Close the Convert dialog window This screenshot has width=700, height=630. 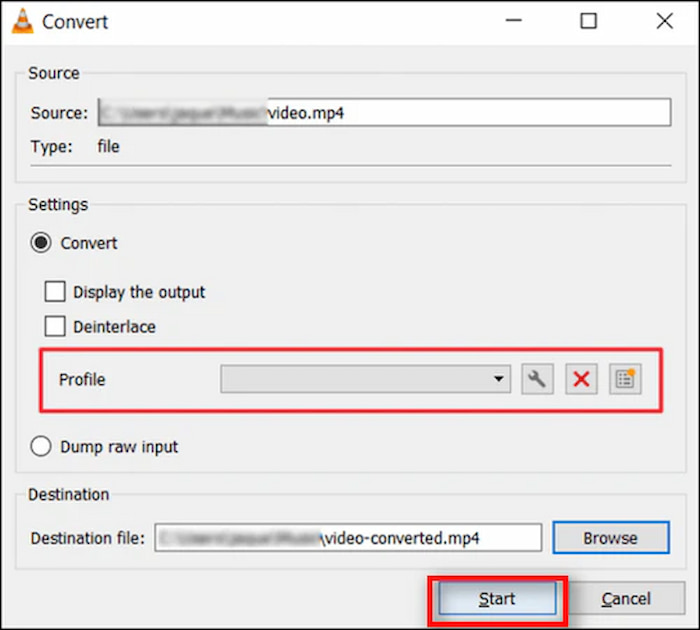click(663, 21)
